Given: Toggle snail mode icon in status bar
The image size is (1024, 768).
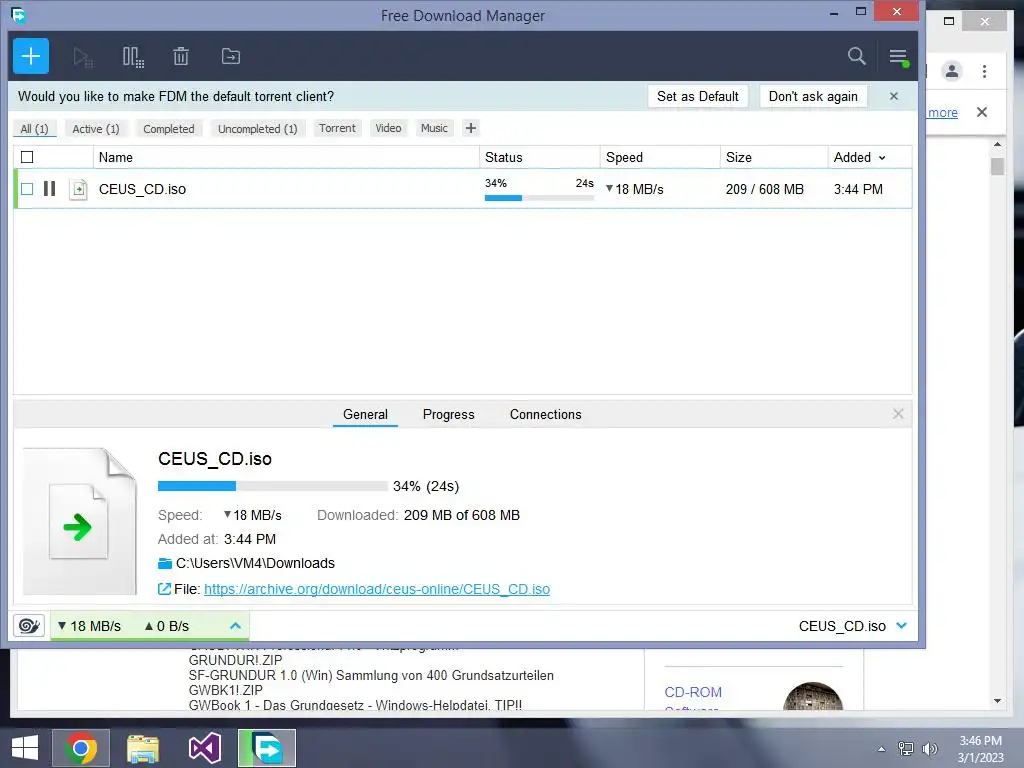Looking at the screenshot, I should (x=29, y=626).
